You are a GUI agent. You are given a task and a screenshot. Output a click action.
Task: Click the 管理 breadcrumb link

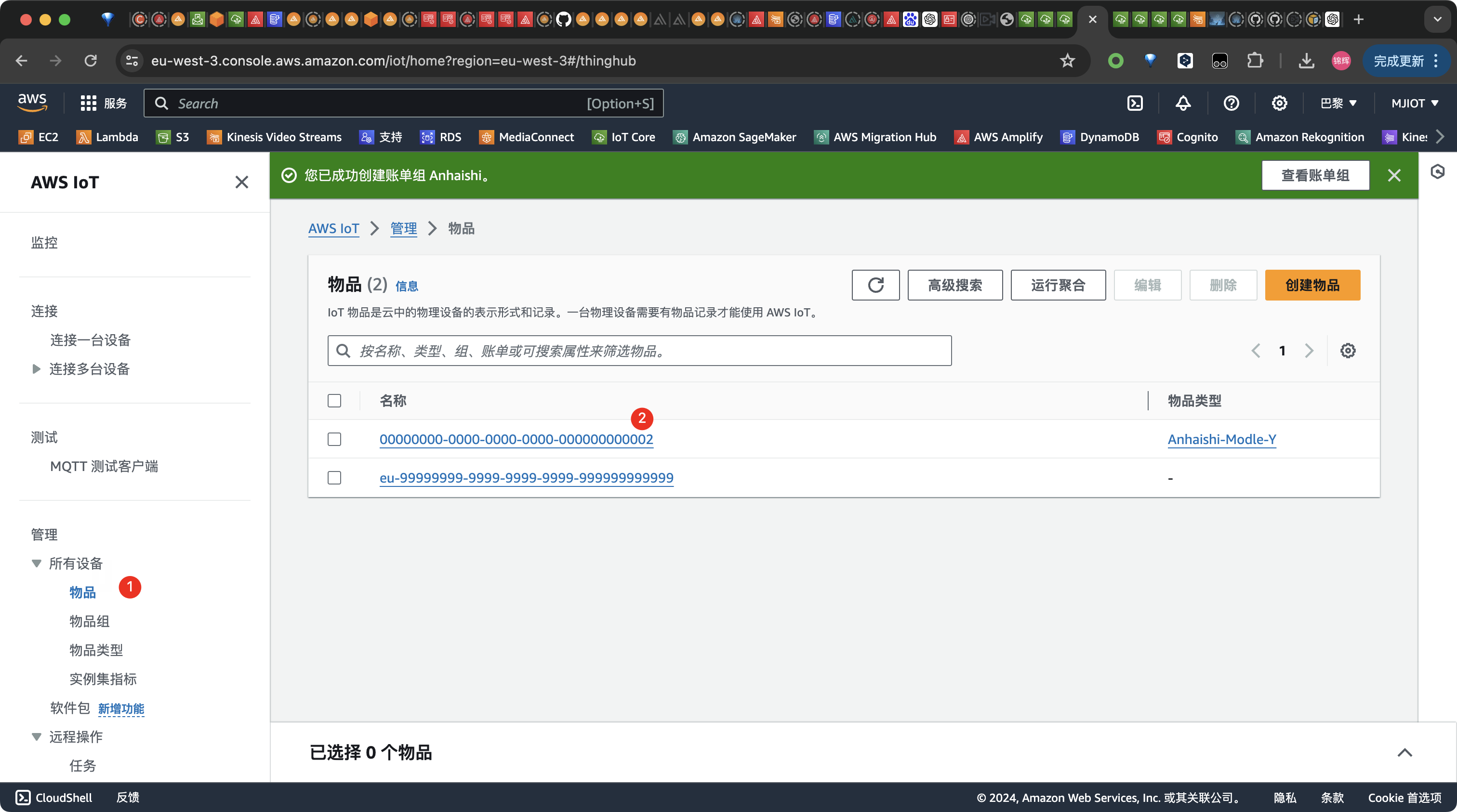point(404,228)
